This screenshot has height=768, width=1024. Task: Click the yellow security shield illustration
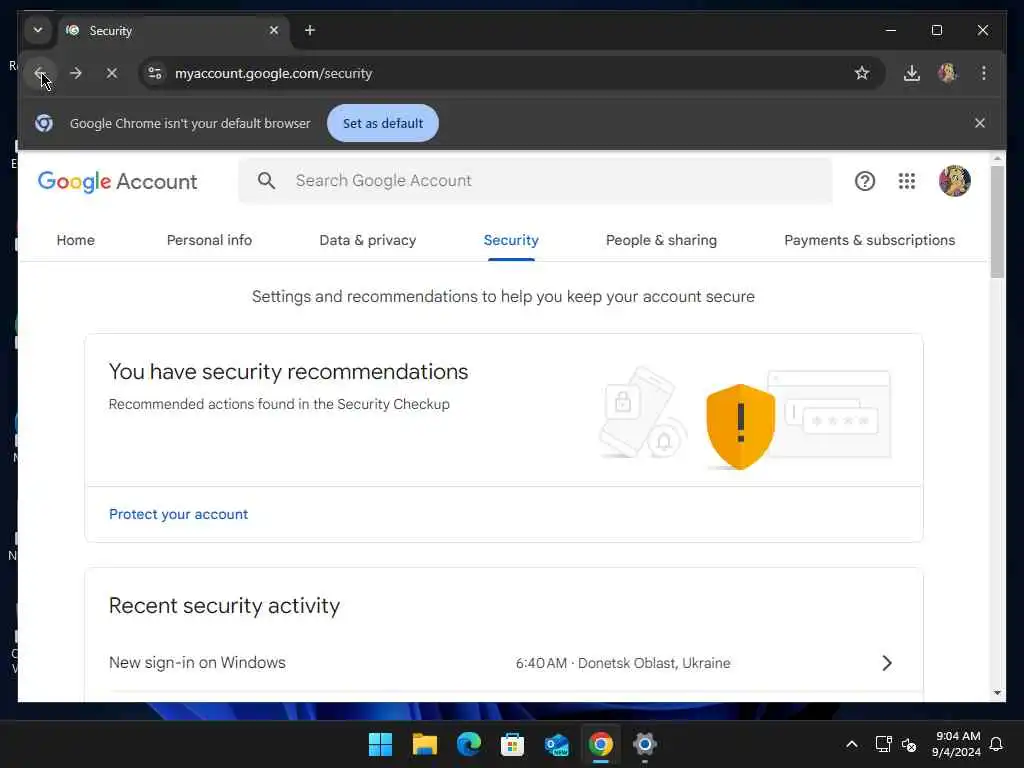(x=741, y=426)
